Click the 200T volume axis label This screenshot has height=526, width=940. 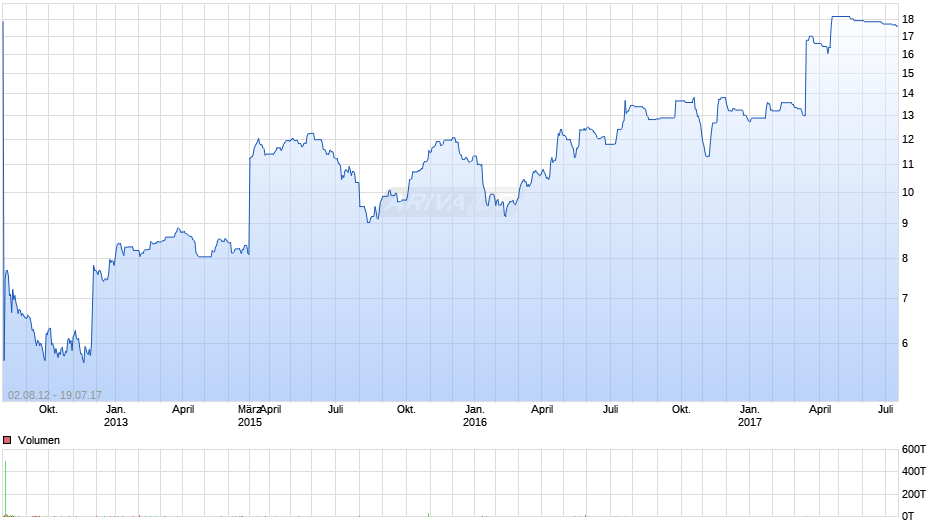914,494
